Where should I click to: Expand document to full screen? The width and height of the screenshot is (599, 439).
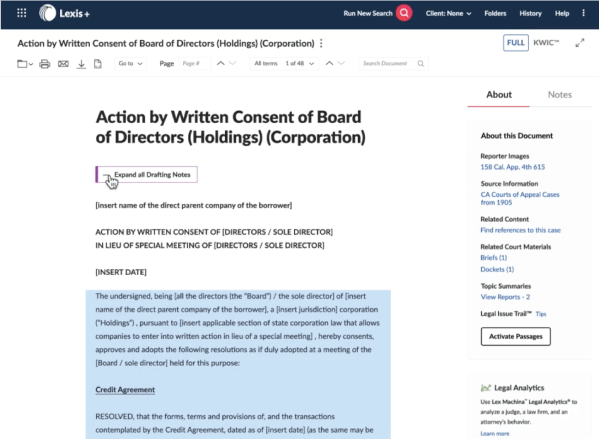click(580, 43)
